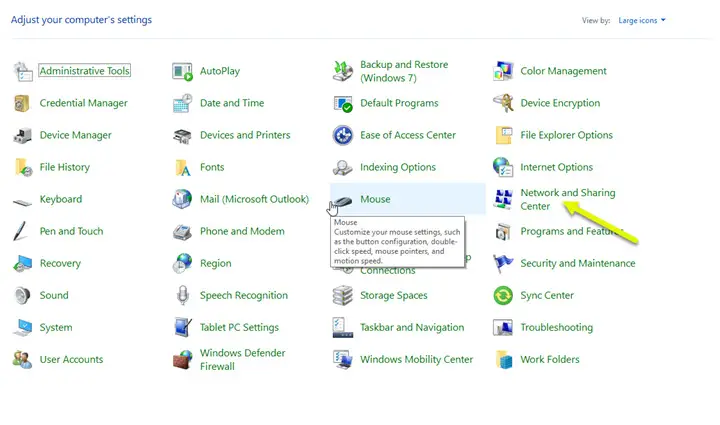Click the Windows Mobility Center link
The height and width of the screenshot is (425, 720).
(416, 360)
